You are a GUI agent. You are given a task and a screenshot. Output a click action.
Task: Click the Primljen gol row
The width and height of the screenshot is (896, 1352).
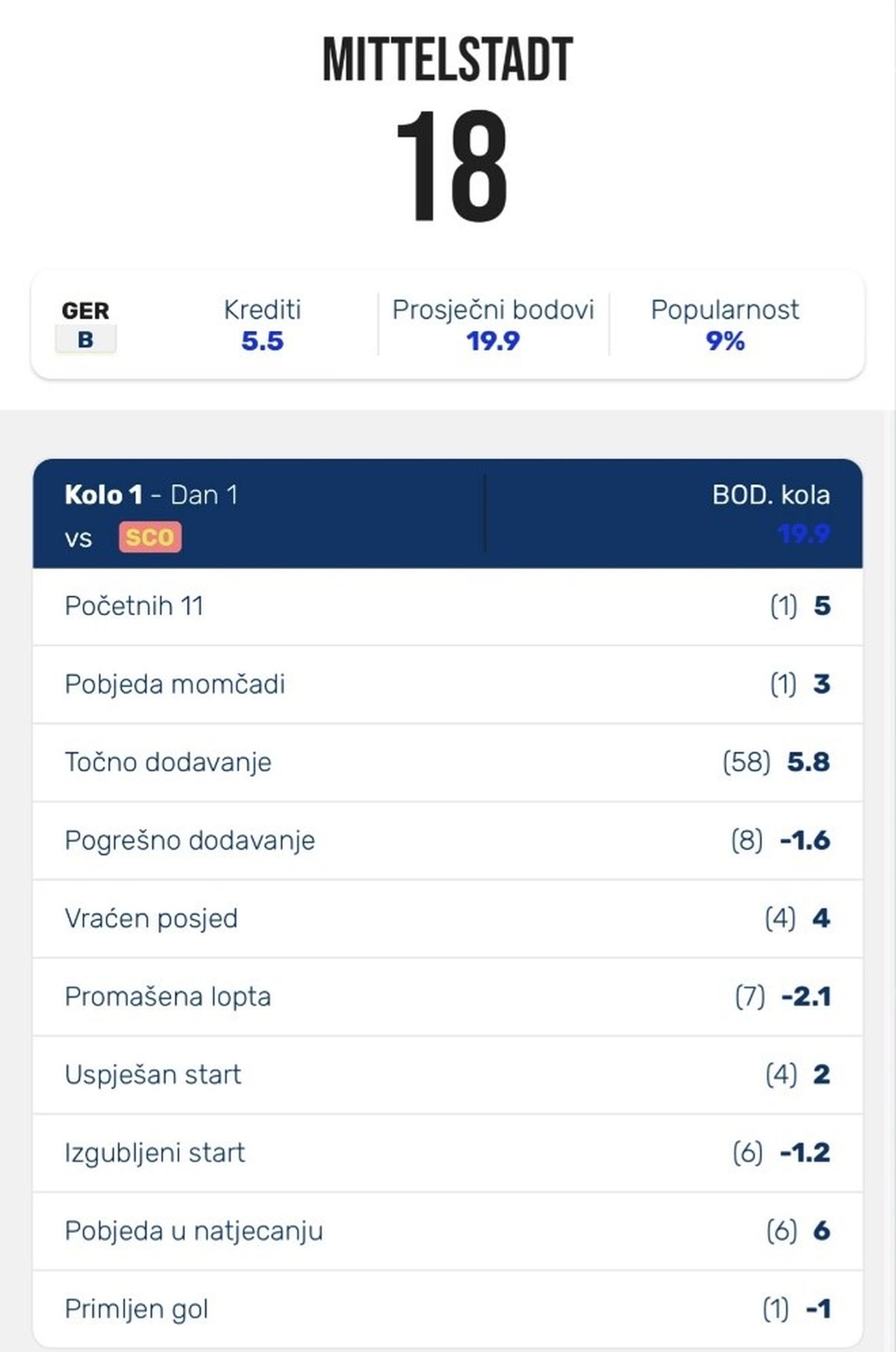[447, 1309]
